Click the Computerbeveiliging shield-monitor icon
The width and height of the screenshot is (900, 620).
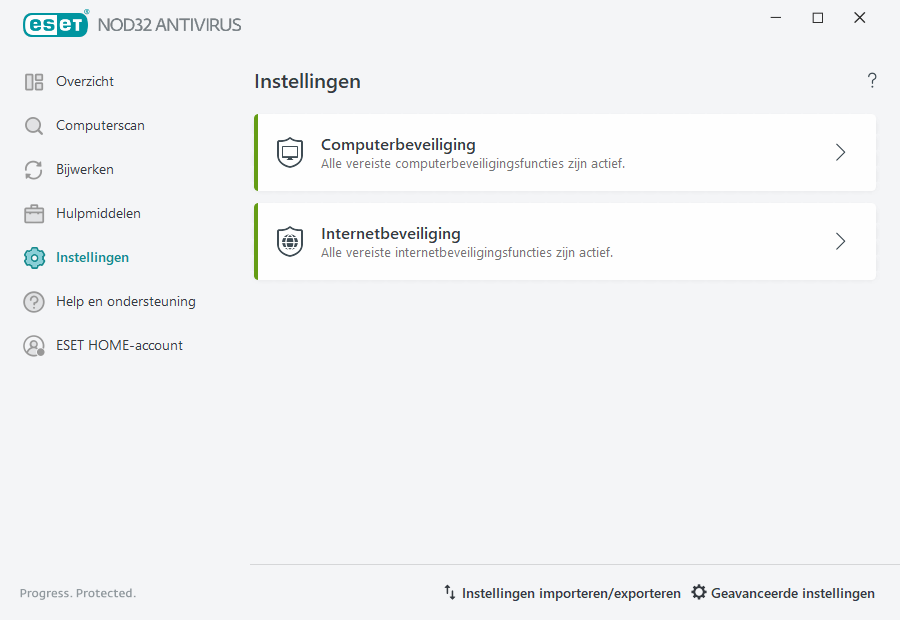(289, 152)
